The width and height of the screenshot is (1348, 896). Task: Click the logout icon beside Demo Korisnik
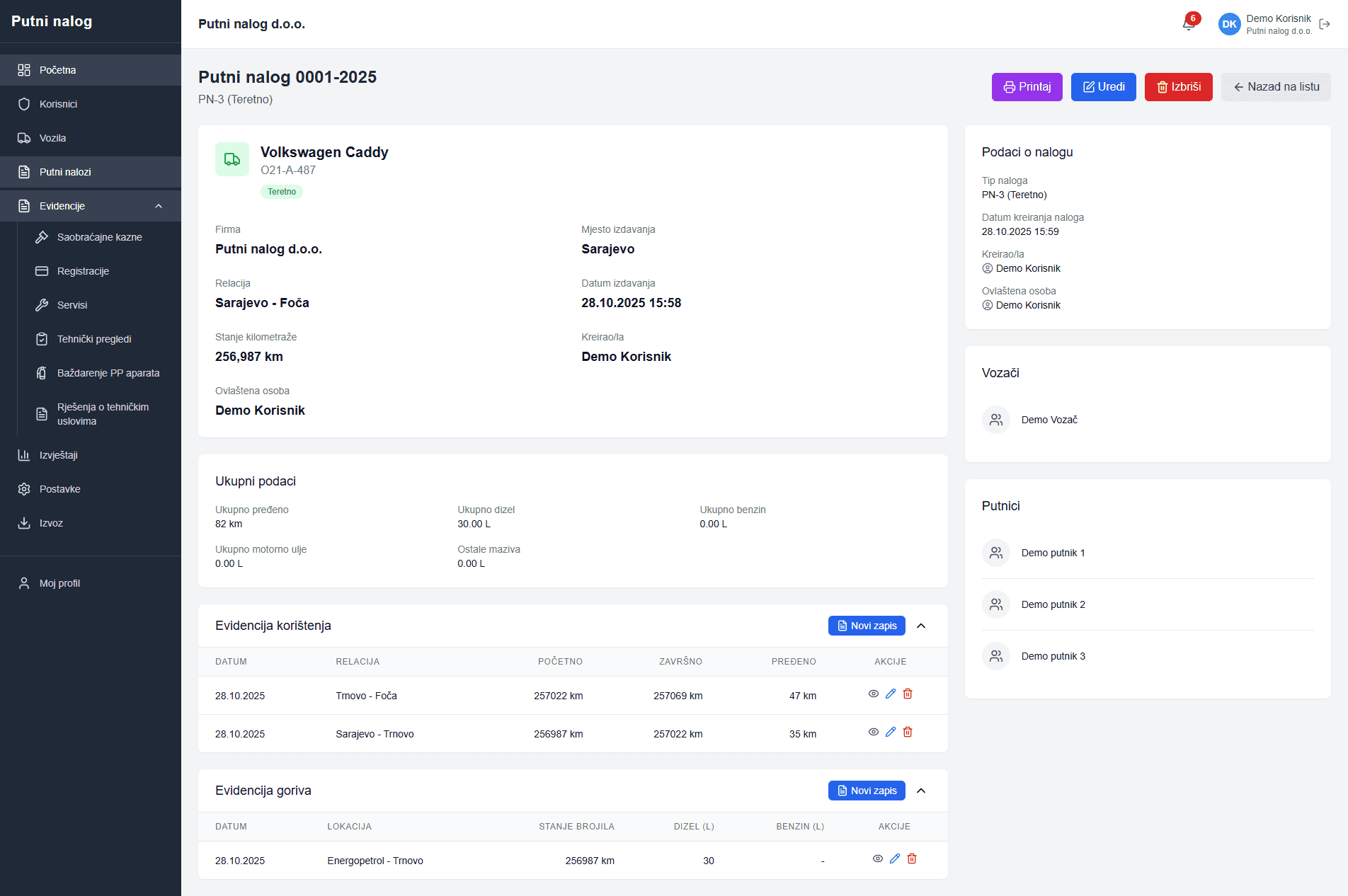tap(1325, 24)
